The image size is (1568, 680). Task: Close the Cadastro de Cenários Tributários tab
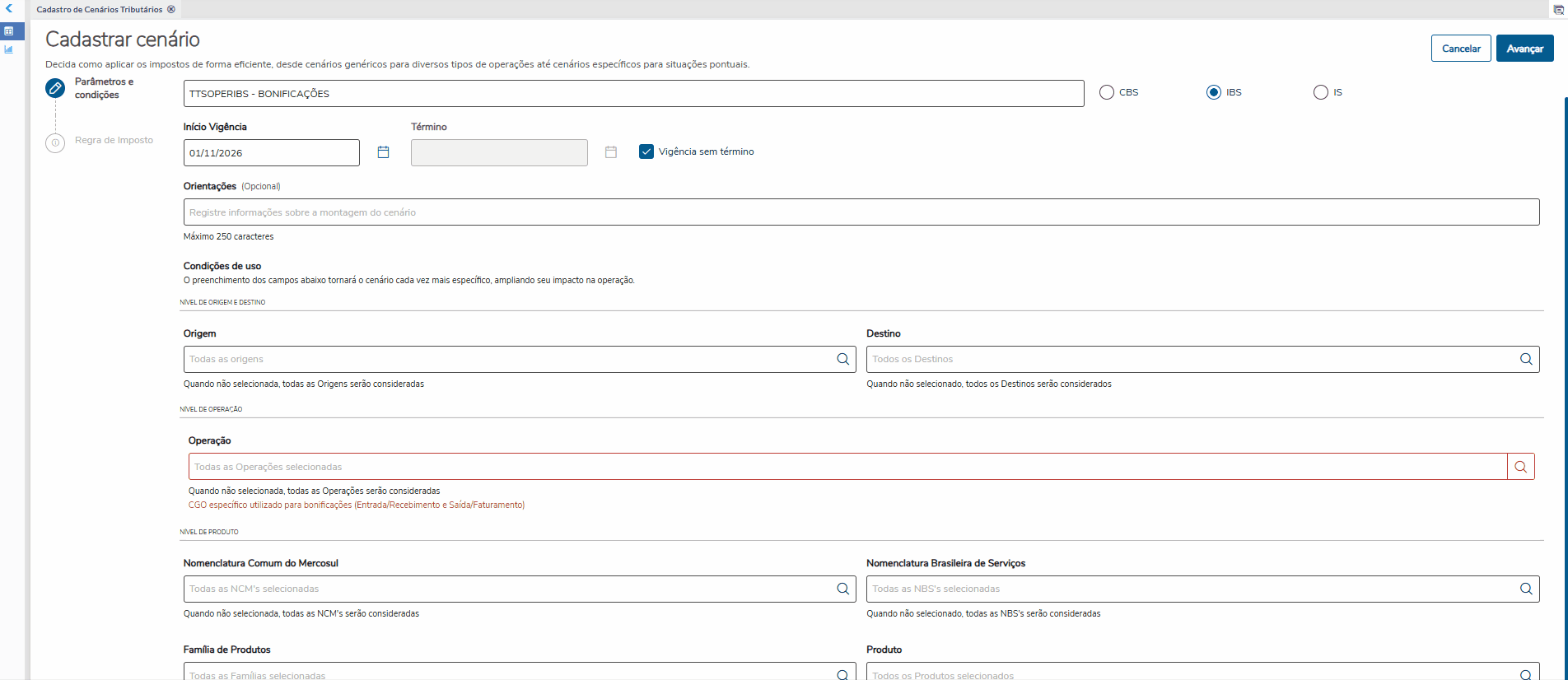[x=171, y=10]
